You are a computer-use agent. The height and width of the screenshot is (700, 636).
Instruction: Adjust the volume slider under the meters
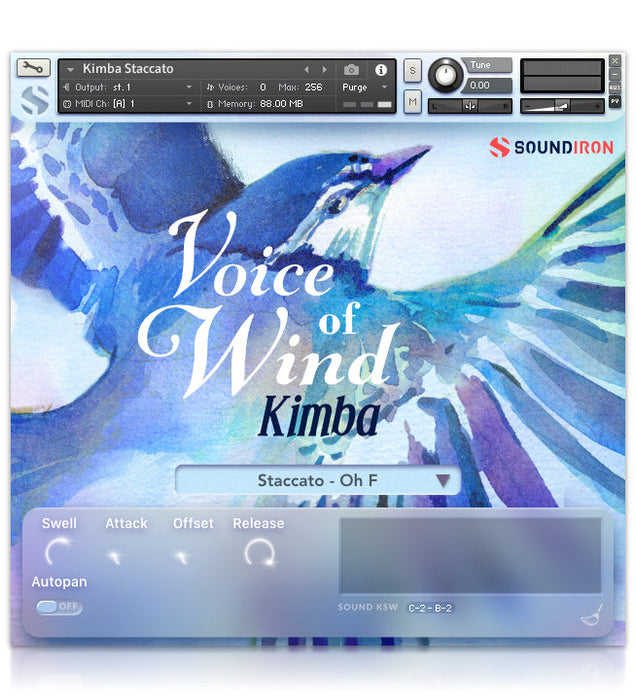[560, 105]
